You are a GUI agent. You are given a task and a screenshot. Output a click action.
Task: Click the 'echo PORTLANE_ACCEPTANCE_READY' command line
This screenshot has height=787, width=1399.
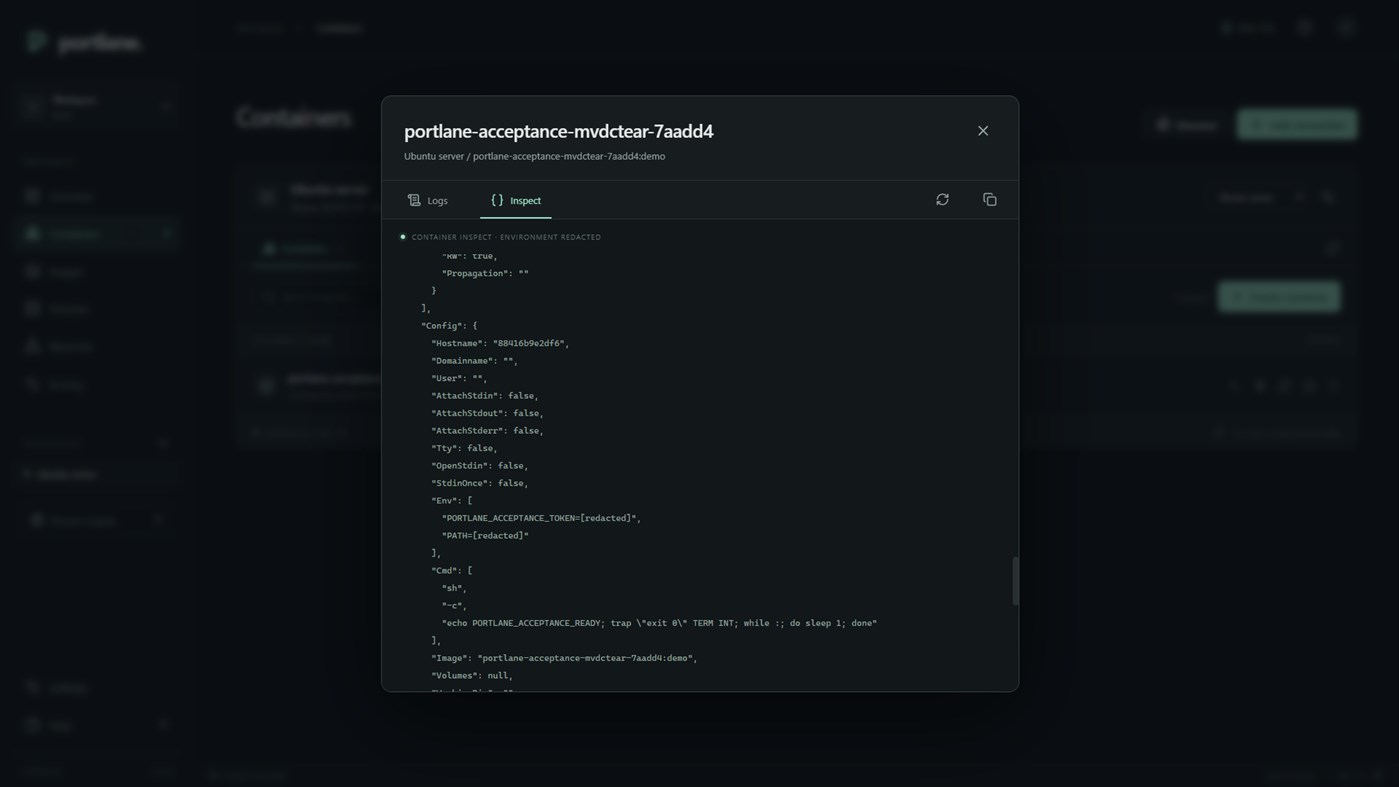[659, 623]
